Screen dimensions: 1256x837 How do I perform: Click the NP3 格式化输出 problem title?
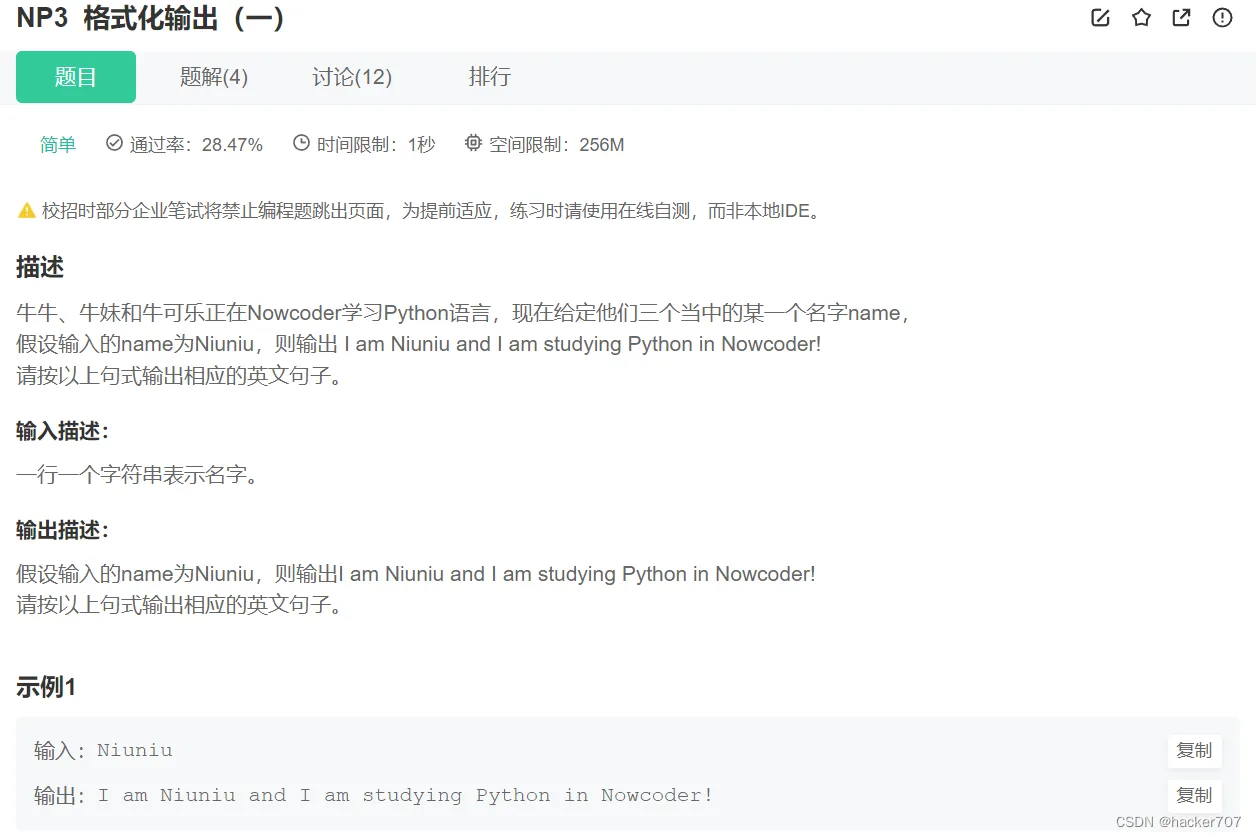[x=150, y=18]
